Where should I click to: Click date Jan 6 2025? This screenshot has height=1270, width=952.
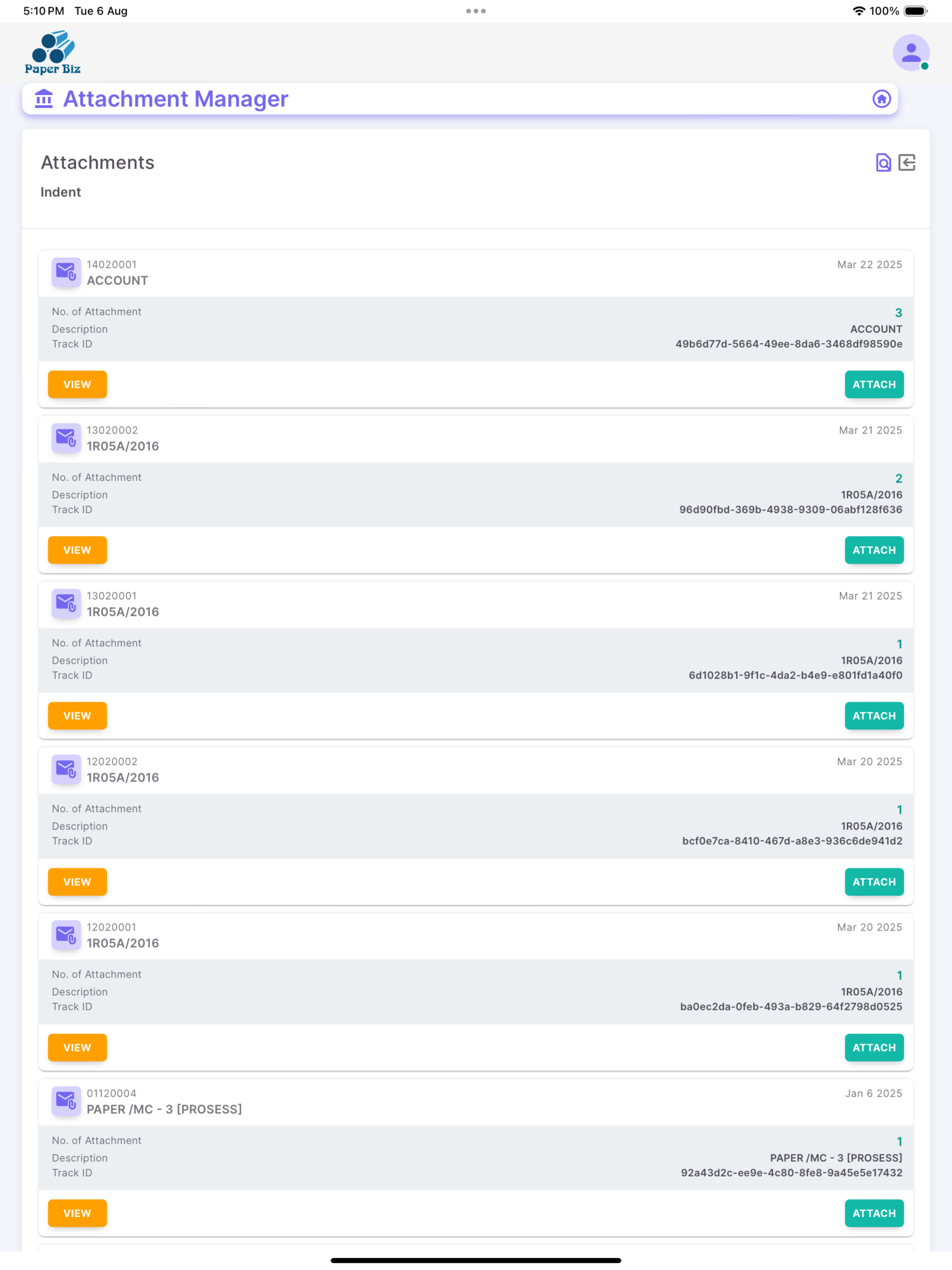[x=873, y=1093]
